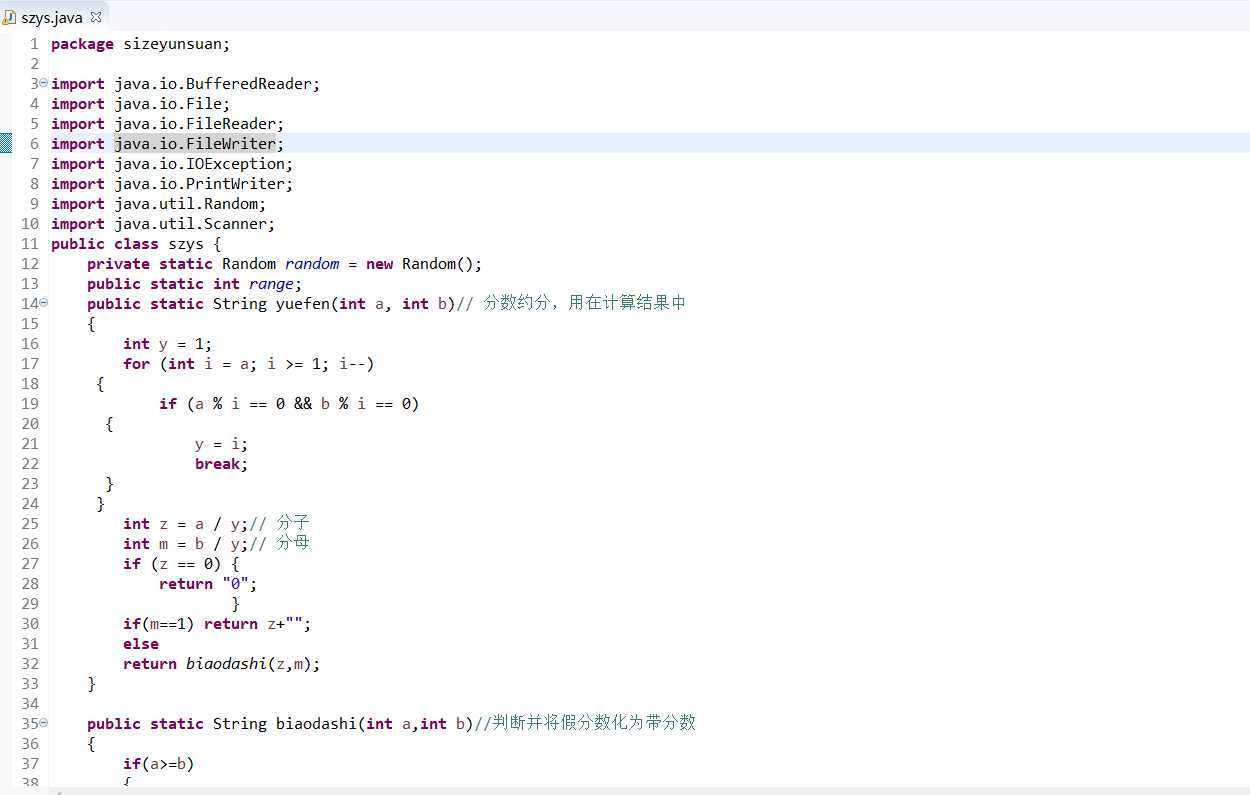Click the 'else' keyword on line 31
This screenshot has width=1250, height=795.
coord(141,644)
